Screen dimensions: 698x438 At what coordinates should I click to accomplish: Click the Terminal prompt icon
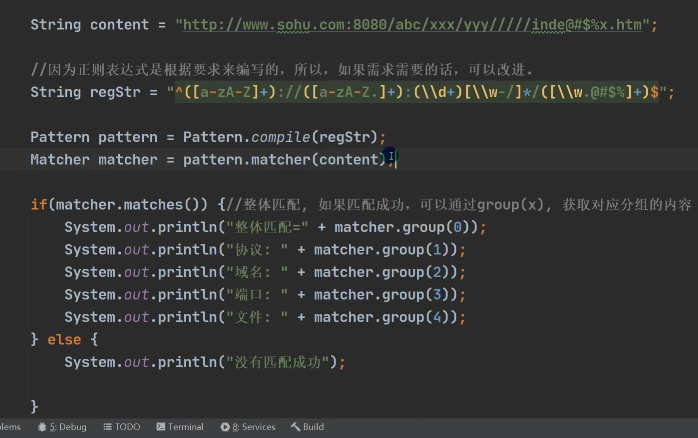click(161, 427)
